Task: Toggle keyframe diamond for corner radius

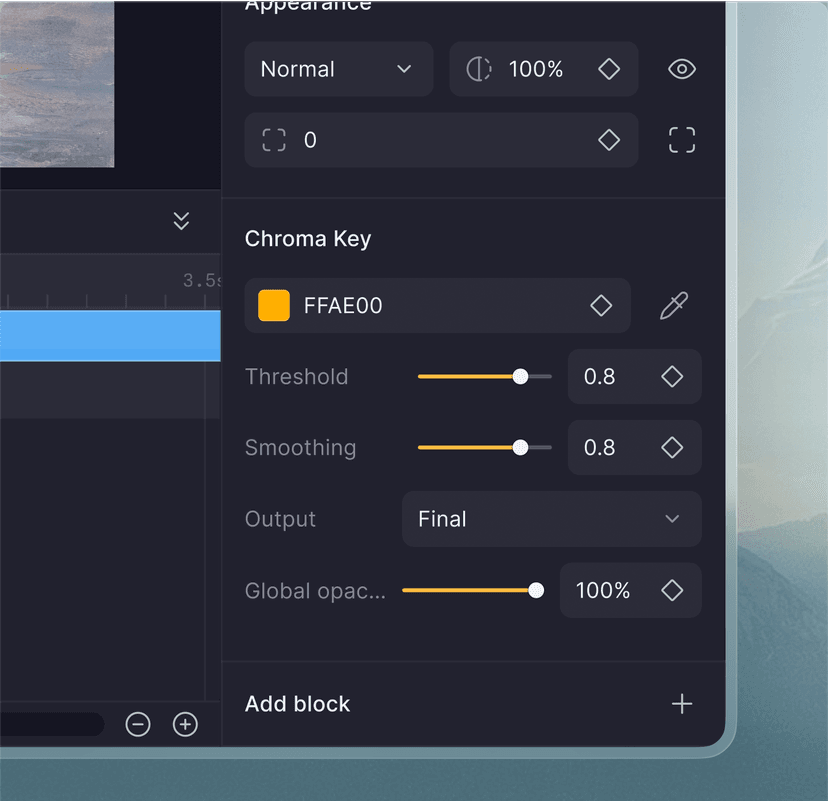Action: click(609, 140)
